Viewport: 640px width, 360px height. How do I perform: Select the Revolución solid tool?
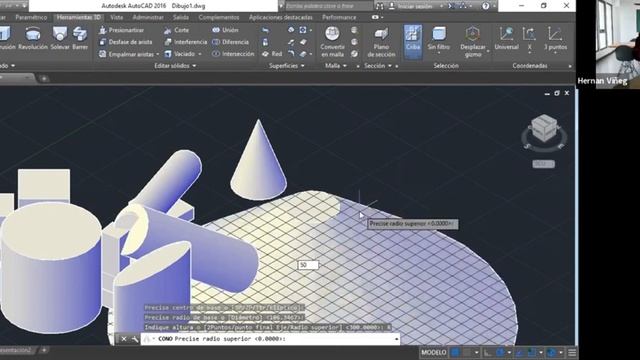click(x=33, y=38)
